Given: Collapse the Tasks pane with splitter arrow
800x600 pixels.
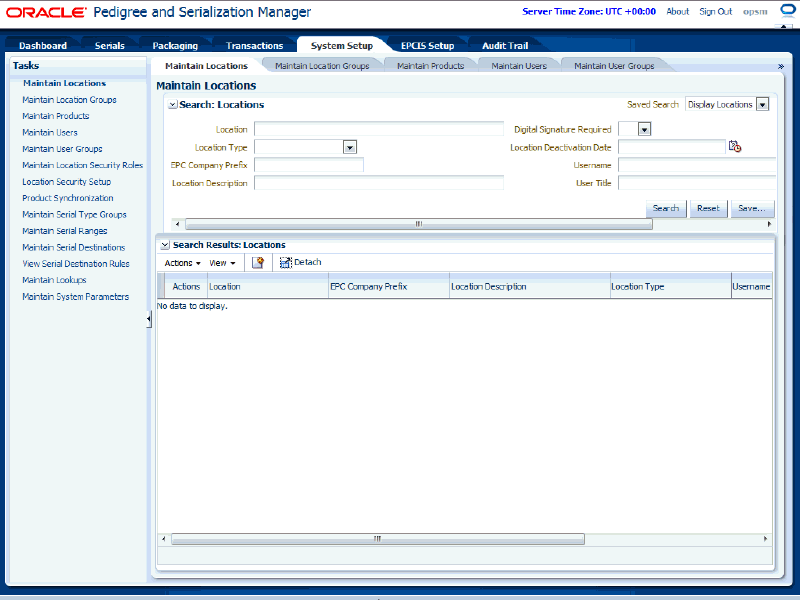Looking at the screenshot, I should [148, 319].
